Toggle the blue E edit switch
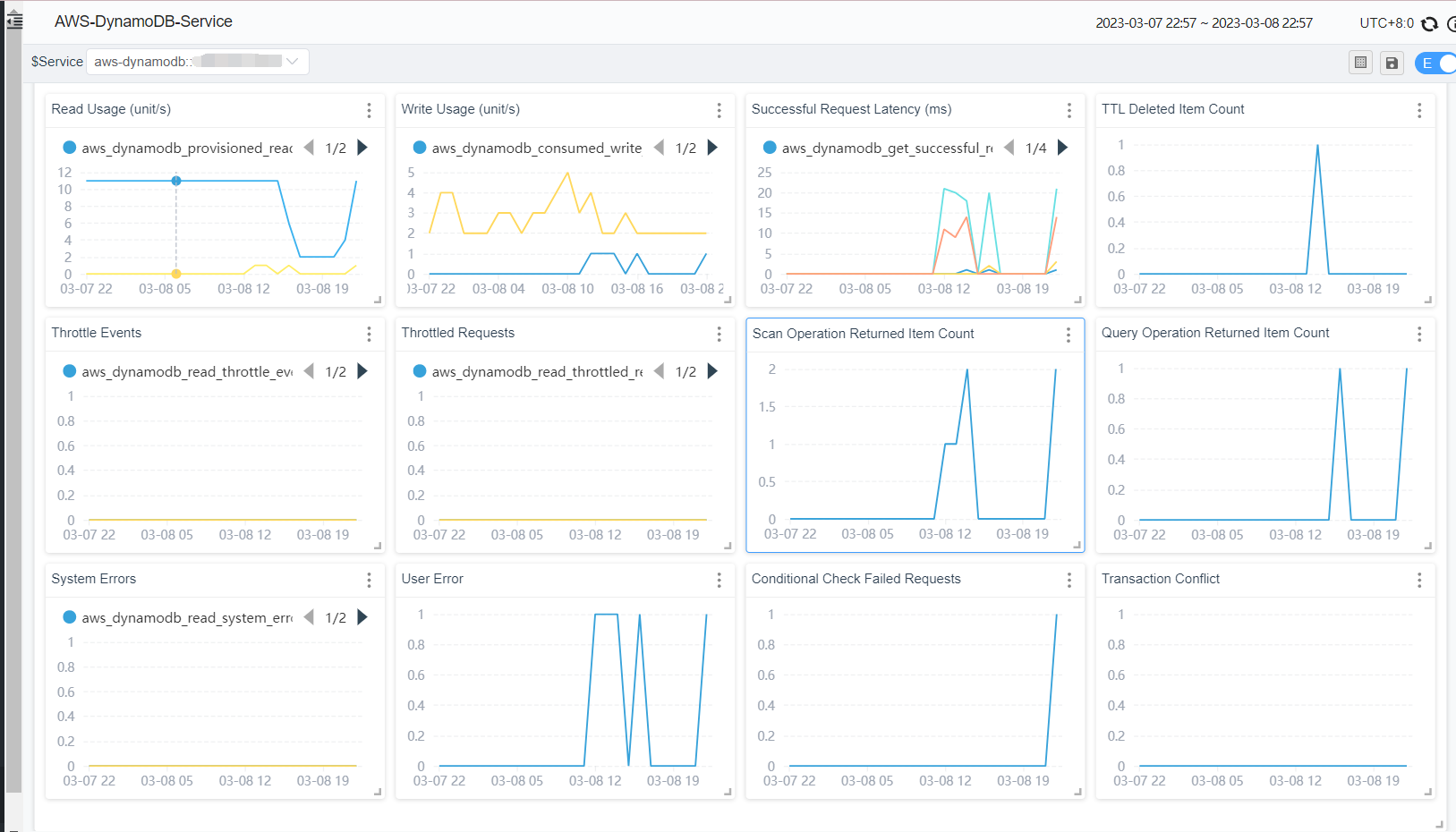1456x832 pixels. point(1435,63)
